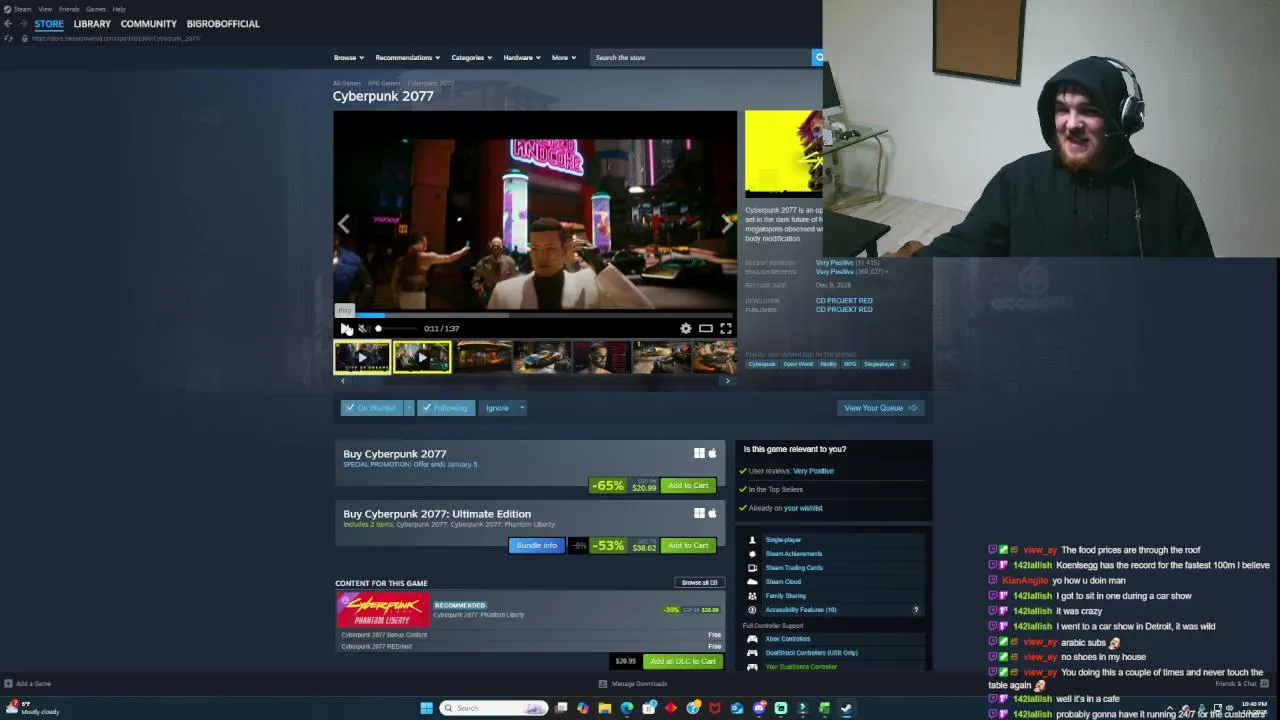
Task: Open the Windows Start button
Action: (x=426, y=708)
